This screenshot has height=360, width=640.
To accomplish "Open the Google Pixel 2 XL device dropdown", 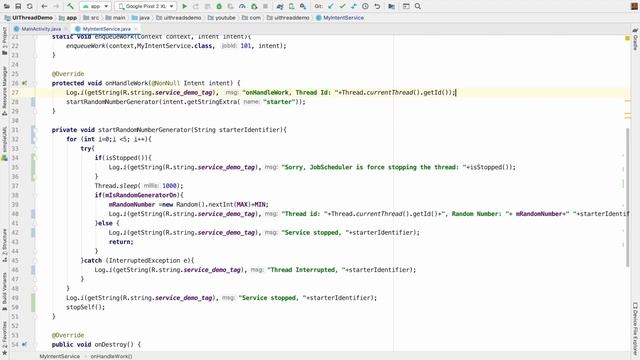I will 146,7.
